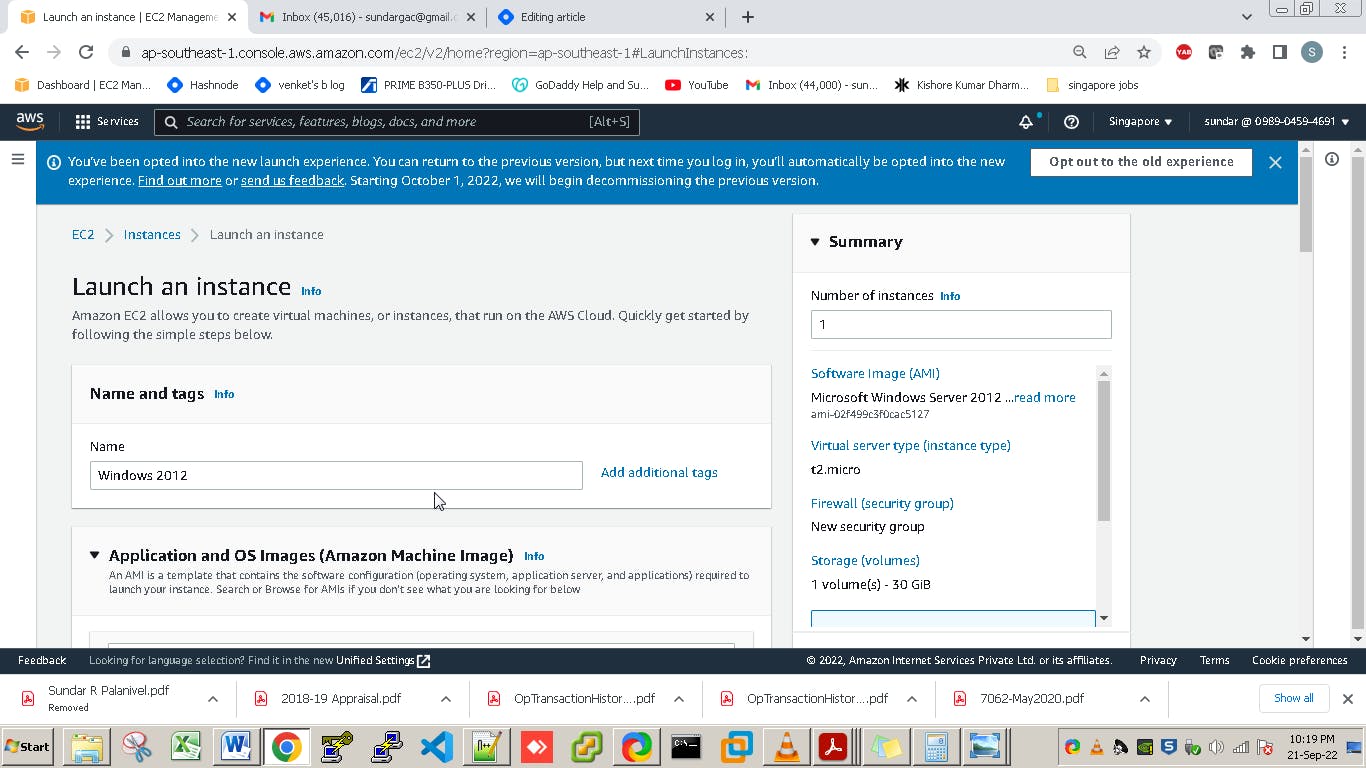Open the info panel icon at right
This screenshot has width=1366, height=768.
click(x=1331, y=159)
